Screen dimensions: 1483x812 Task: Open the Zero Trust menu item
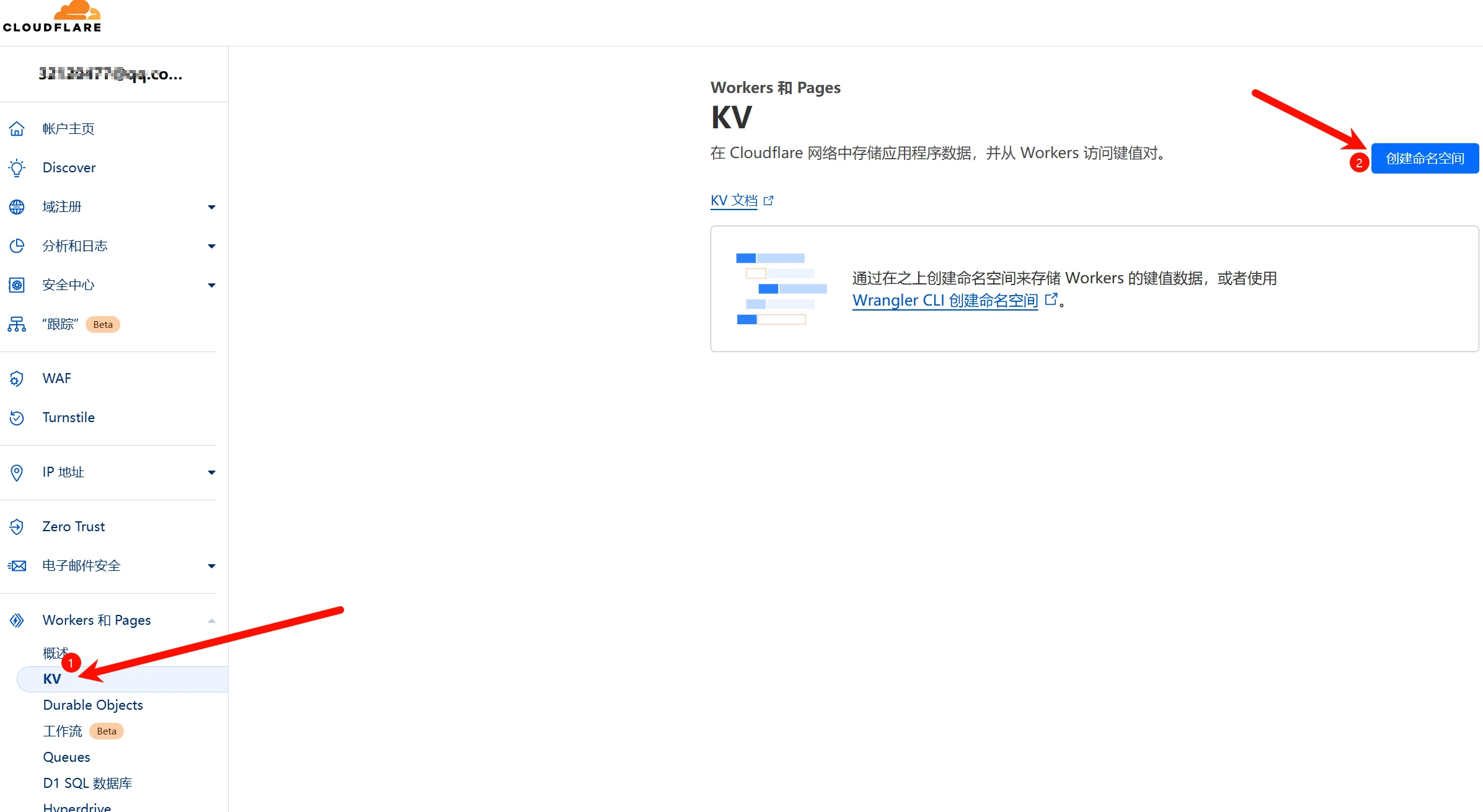(x=74, y=527)
